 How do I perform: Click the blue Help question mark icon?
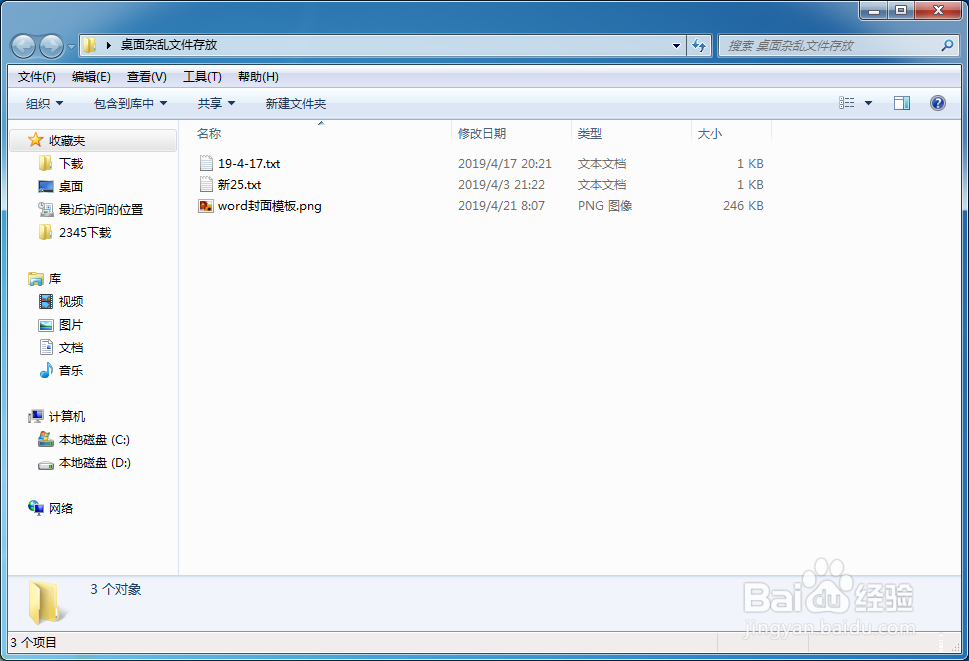pos(937,103)
